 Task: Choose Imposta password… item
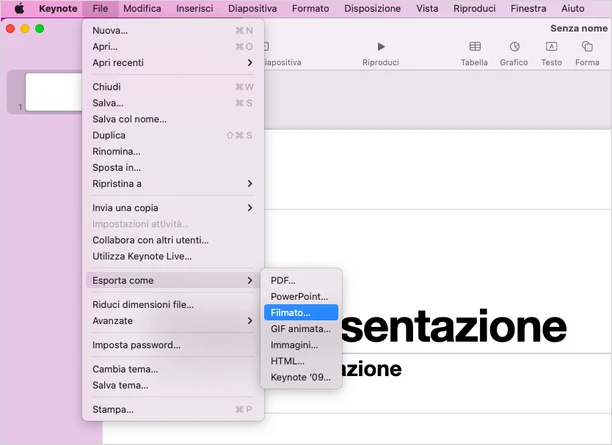[x=173, y=345]
